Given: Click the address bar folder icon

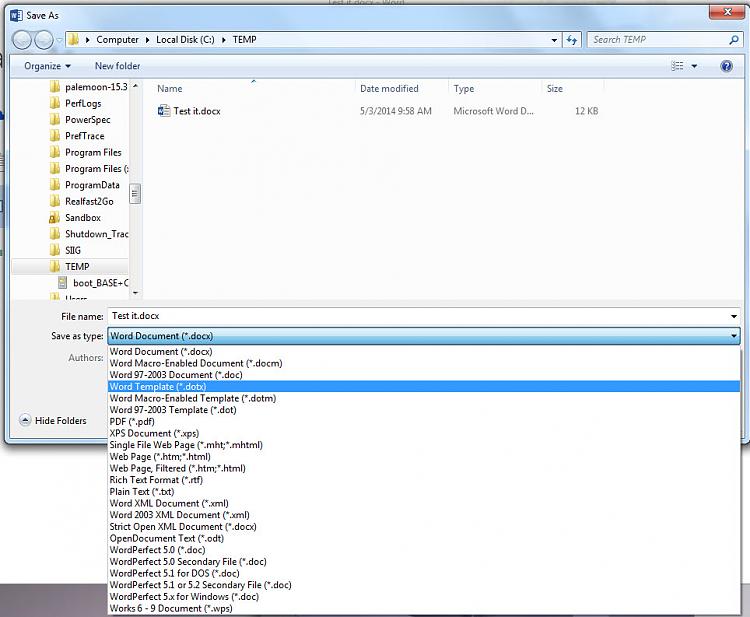Looking at the screenshot, I should click(x=73, y=40).
